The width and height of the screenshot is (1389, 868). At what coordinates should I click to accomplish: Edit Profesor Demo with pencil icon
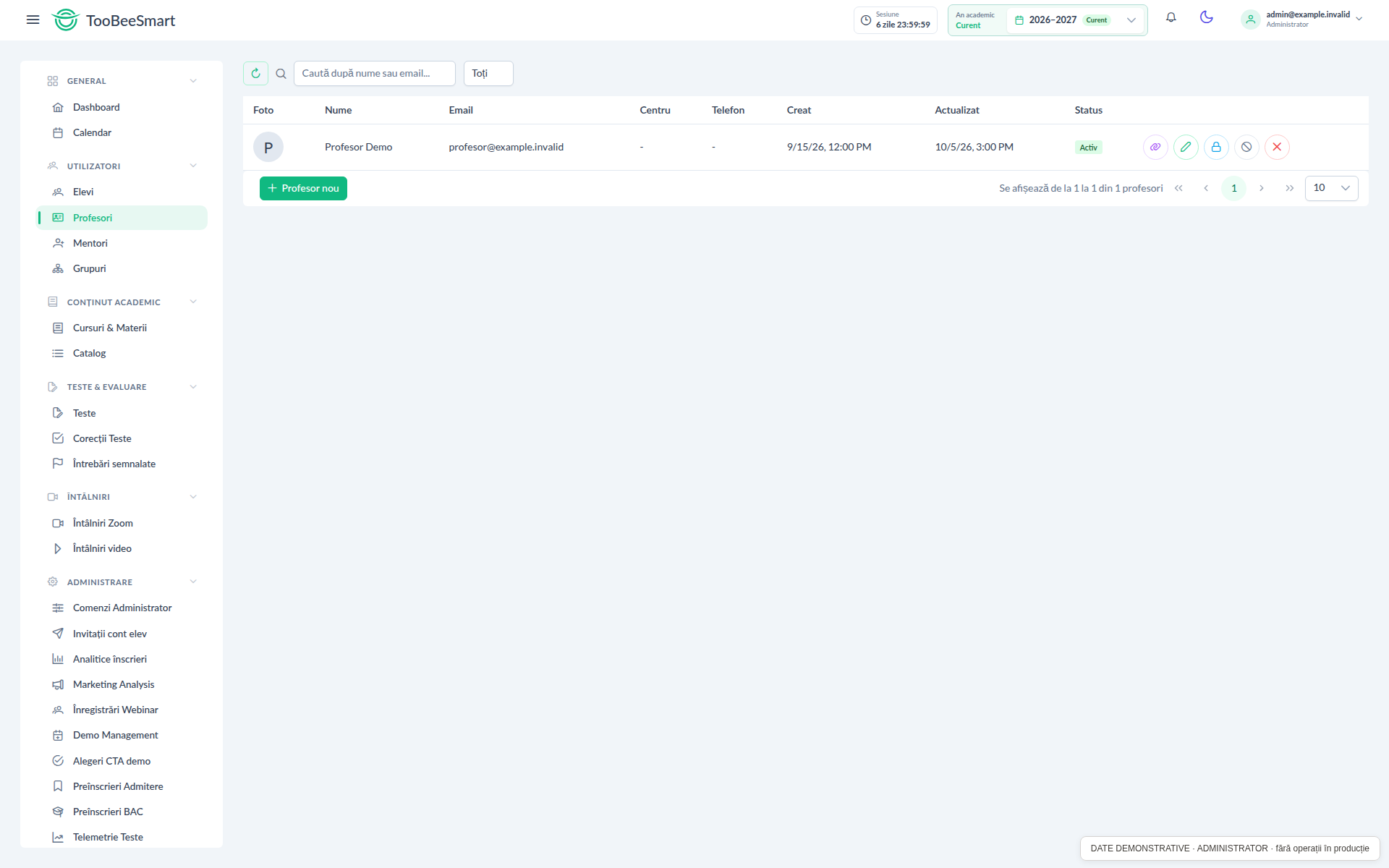click(1186, 147)
